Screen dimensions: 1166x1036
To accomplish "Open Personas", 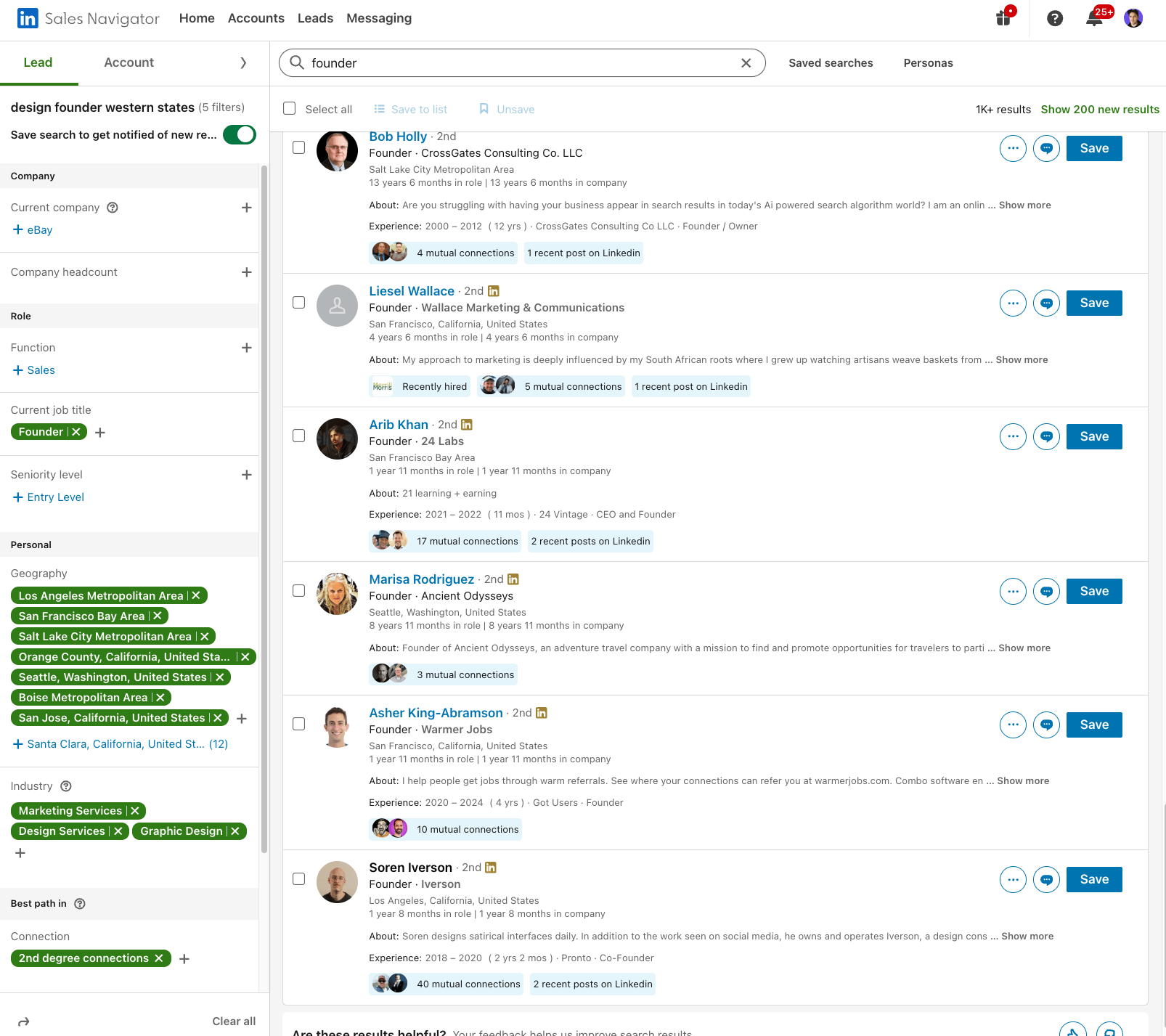I will 928,63.
